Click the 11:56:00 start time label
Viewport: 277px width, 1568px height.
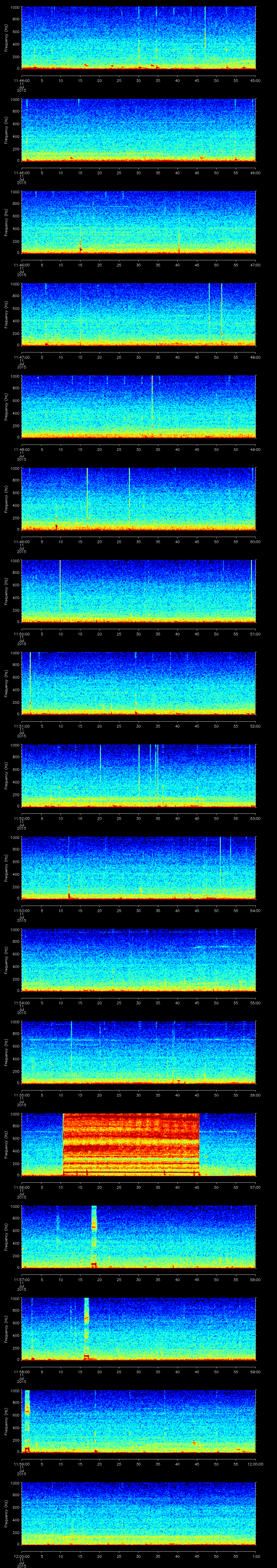click(21, 1187)
